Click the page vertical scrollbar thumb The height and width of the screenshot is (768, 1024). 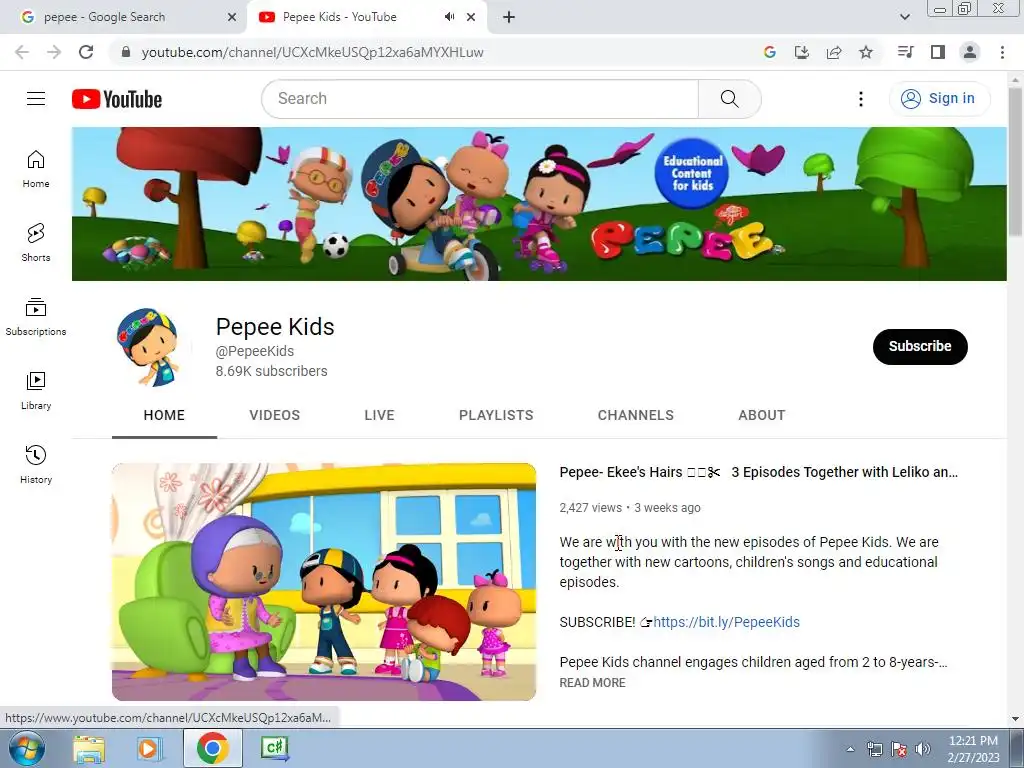[1015, 161]
